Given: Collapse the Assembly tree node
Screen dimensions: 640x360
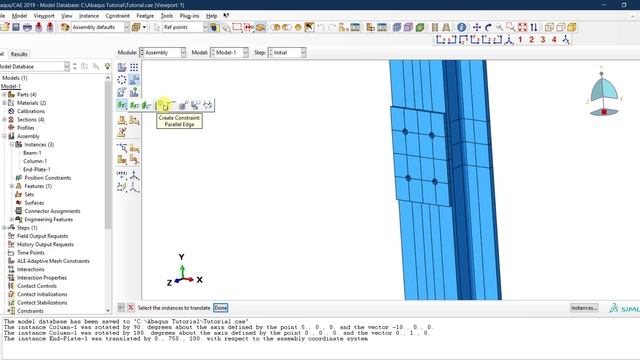Looking at the screenshot, I should pos(4,136).
